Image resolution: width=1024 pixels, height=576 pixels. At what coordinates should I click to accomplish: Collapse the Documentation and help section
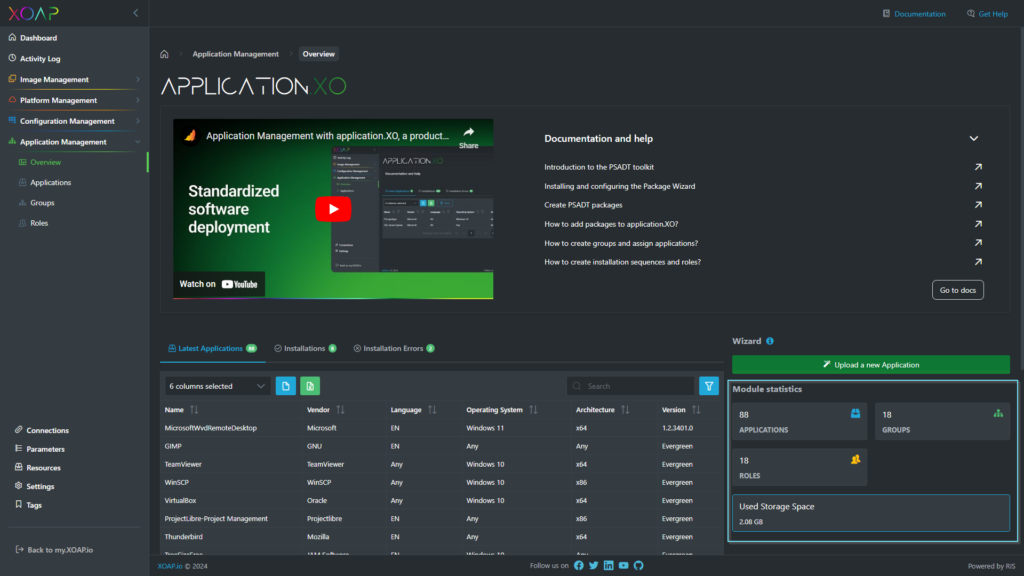click(974, 138)
